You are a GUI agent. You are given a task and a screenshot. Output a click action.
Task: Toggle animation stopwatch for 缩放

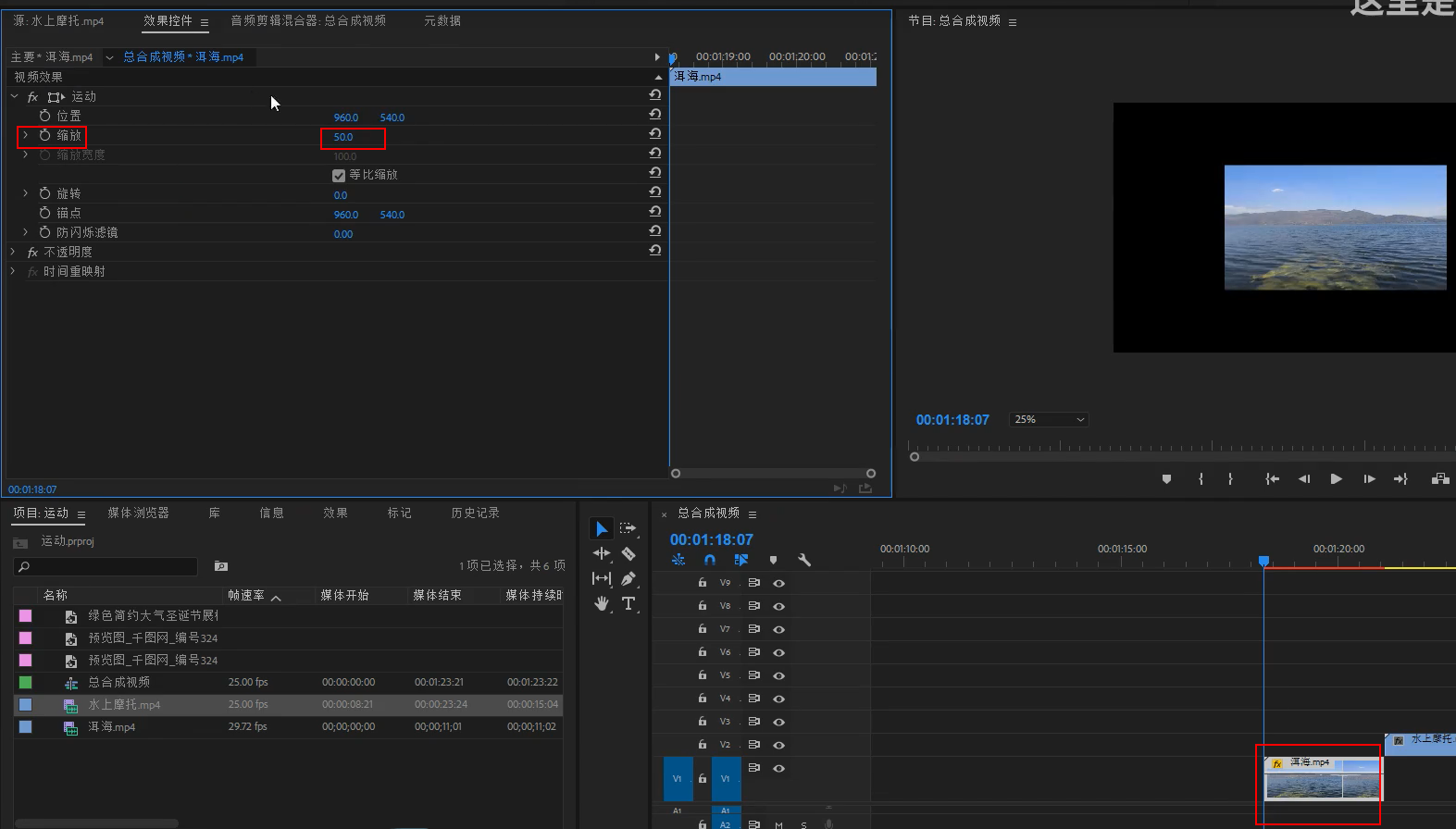pyautogui.click(x=45, y=135)
